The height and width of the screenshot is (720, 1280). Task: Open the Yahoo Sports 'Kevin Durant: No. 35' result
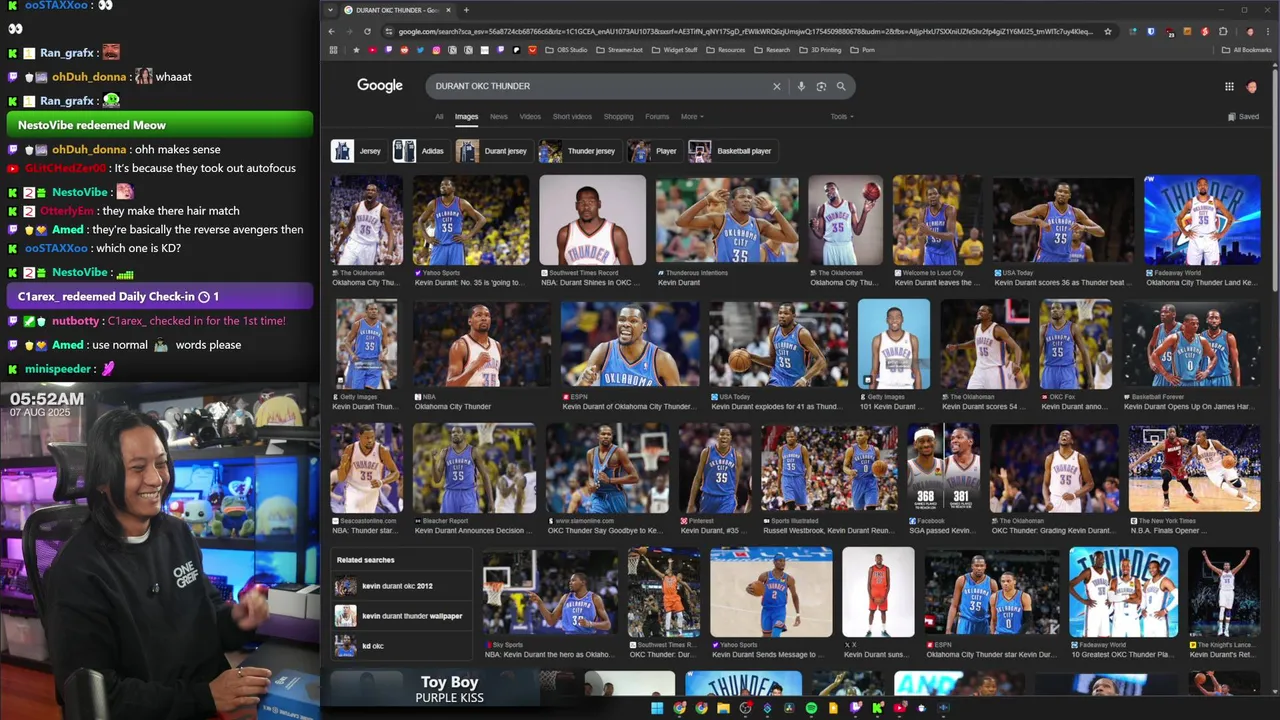[471, 220]
